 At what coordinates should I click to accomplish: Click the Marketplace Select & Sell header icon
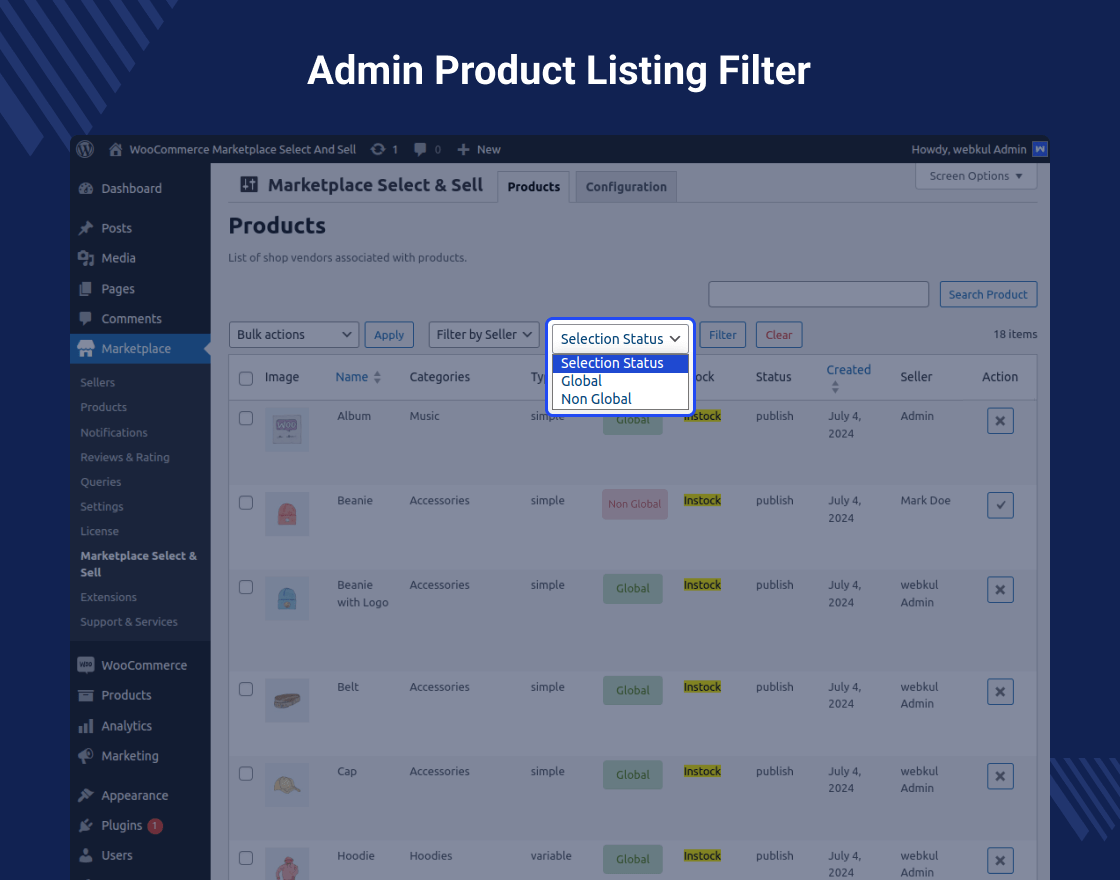pyautogui.click(x=249, y=185)
